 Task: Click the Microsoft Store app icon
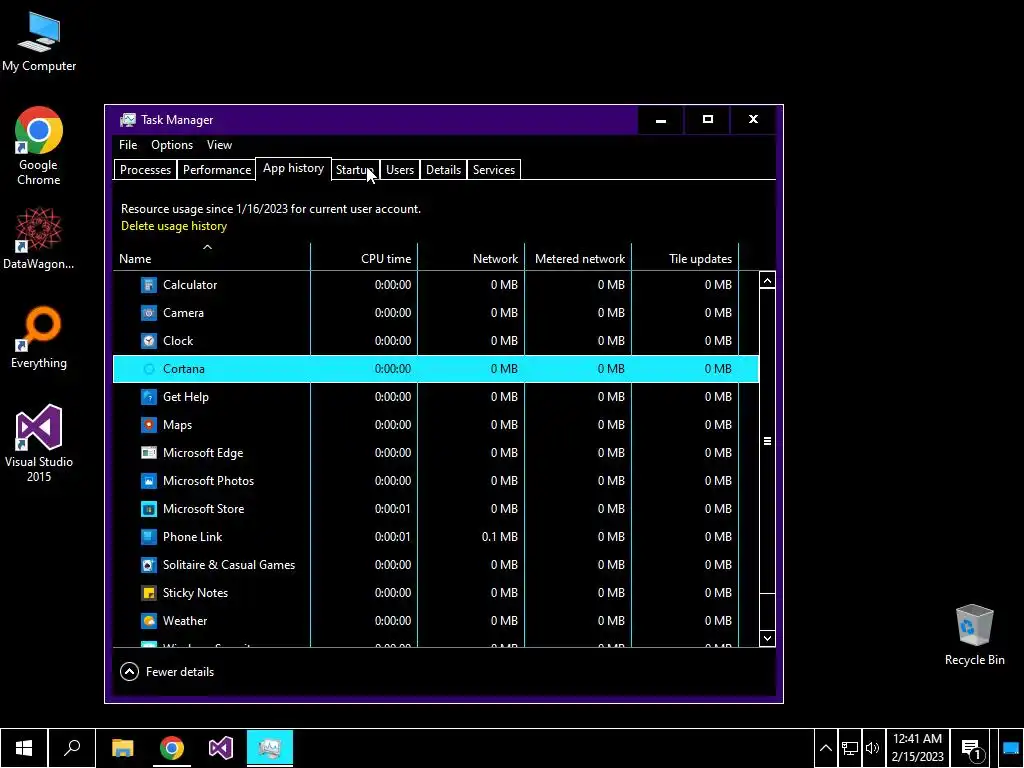149,509
